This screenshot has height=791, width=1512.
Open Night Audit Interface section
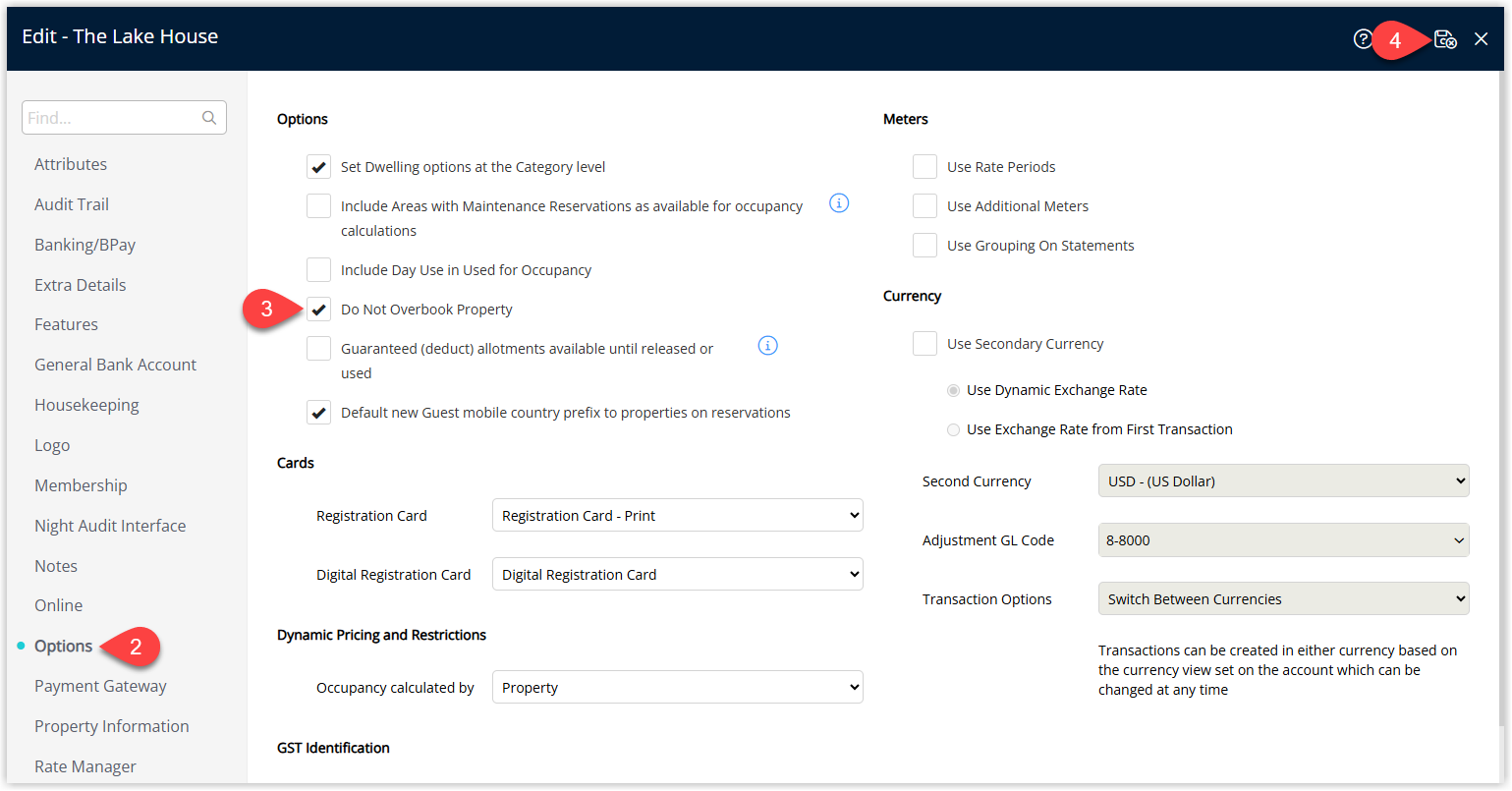[x=110, y=526]
